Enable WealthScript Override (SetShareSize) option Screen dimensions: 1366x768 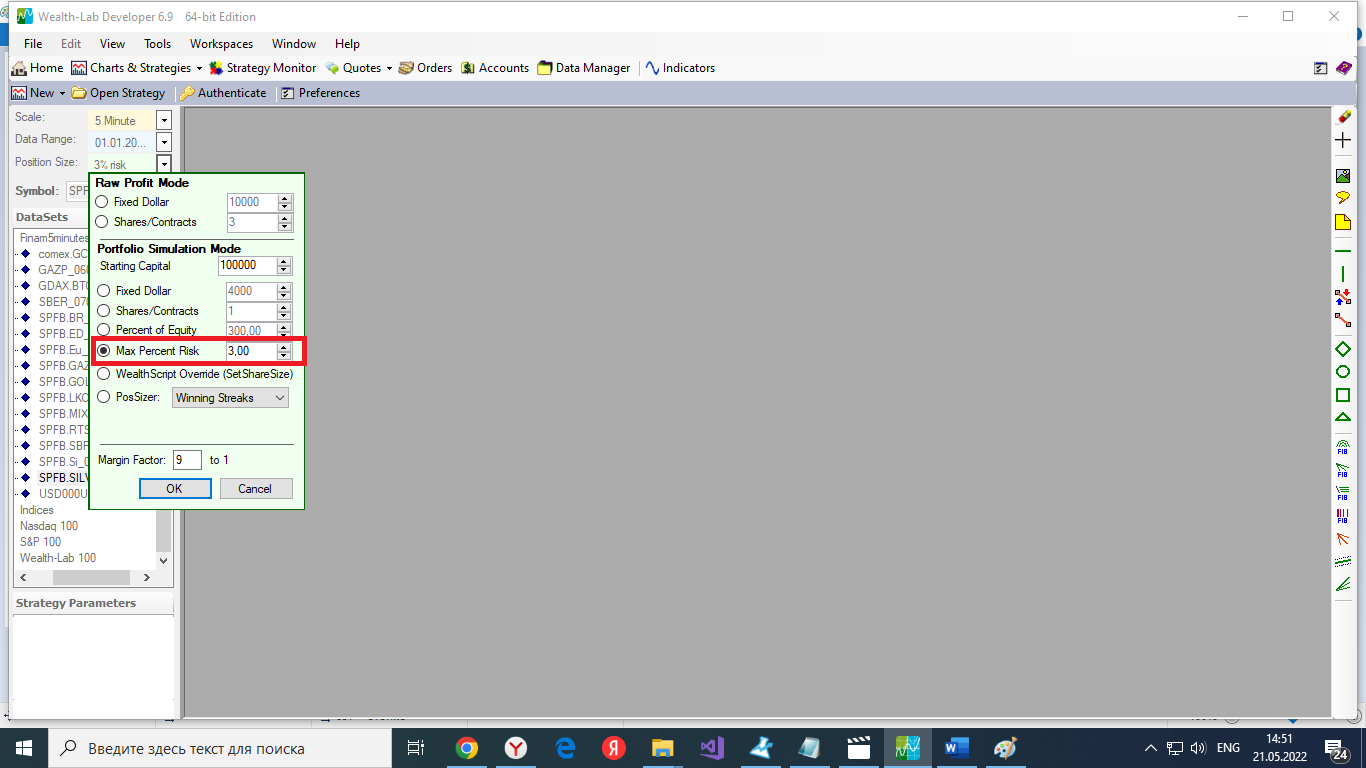[103, 374]
